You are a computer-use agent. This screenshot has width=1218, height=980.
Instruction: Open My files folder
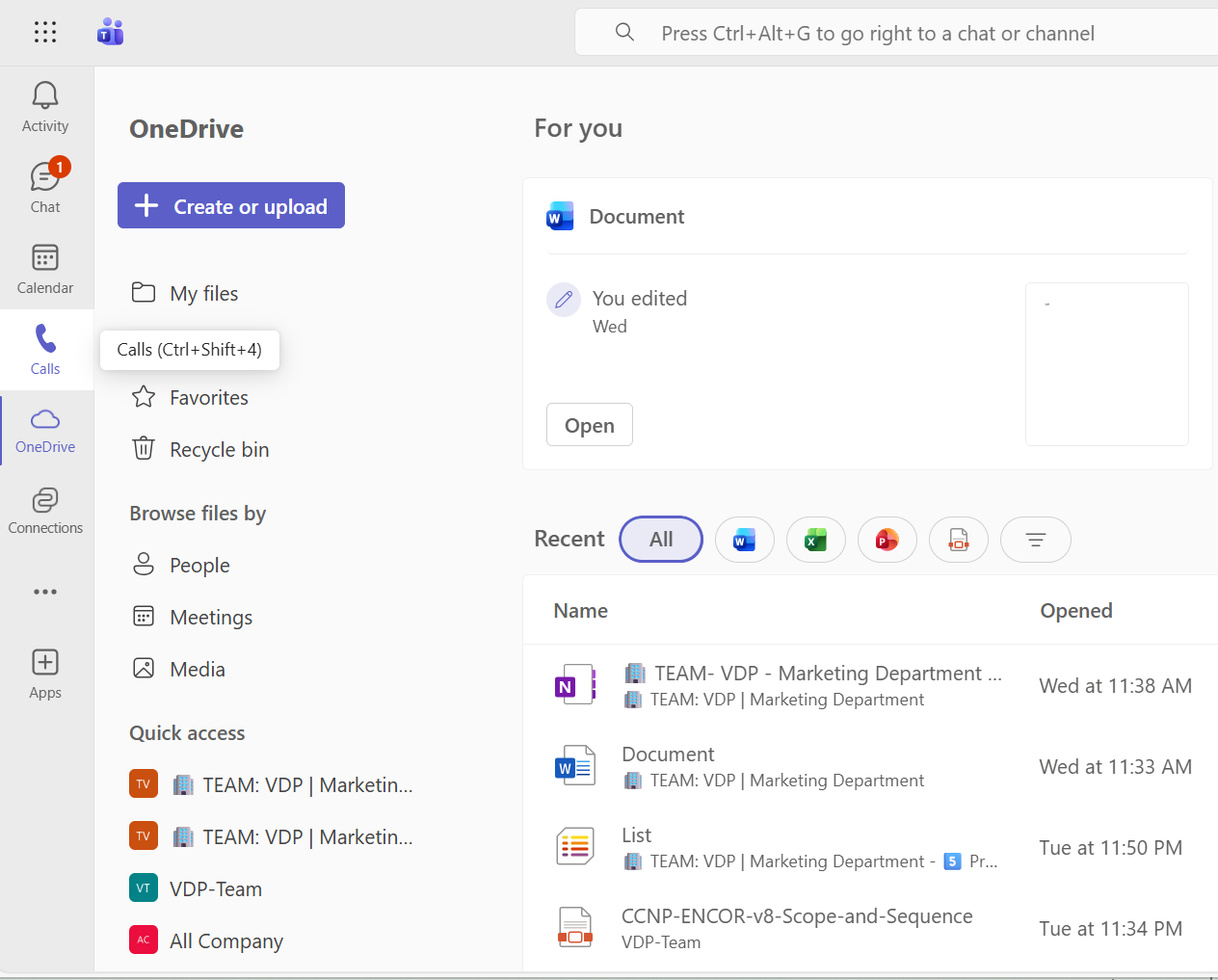pyautogui.click(x=185, y=293)
